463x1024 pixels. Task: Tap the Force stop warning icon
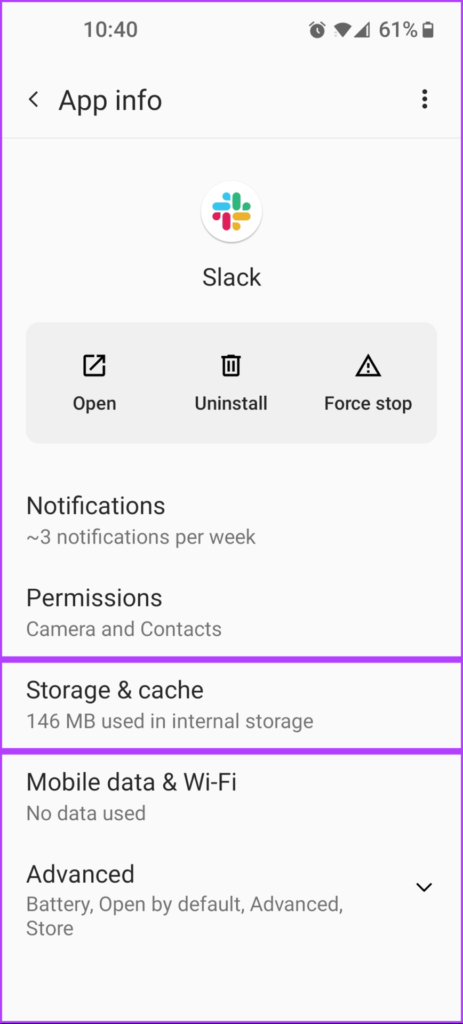tap(368, 366)
